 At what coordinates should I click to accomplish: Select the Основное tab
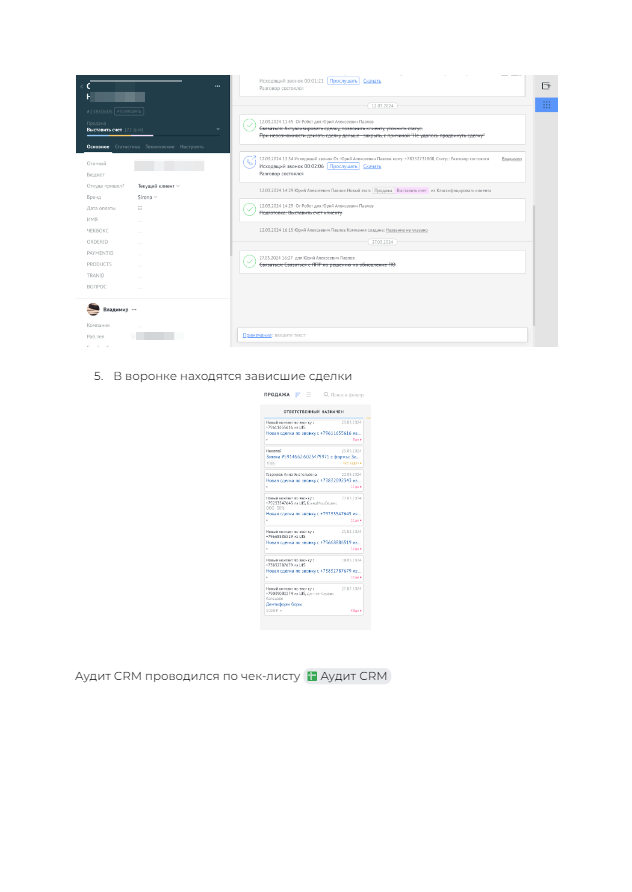coord(98,147)
